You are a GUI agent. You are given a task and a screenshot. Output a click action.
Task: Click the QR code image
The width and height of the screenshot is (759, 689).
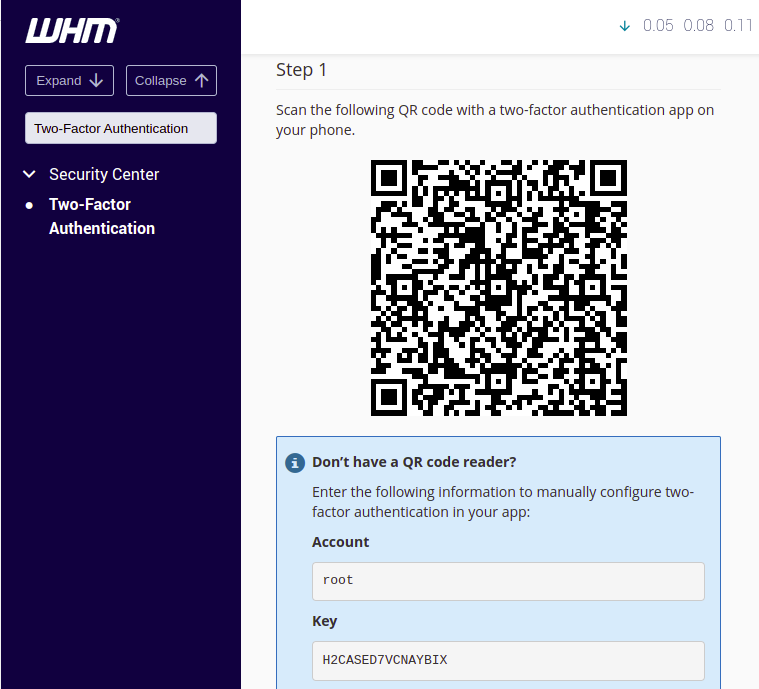coord(499,288)
